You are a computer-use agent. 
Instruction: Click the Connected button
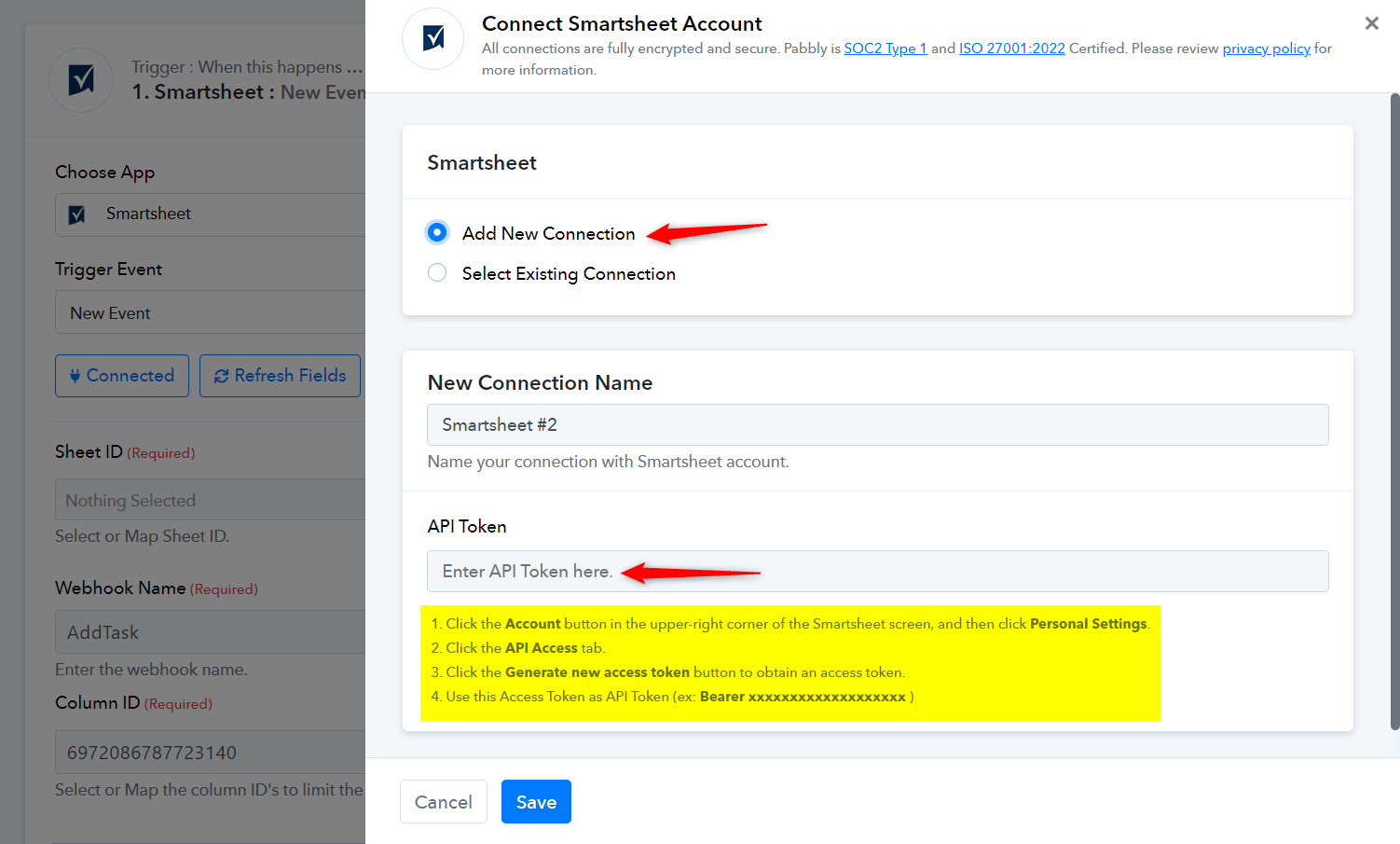(x=122, y=376)
